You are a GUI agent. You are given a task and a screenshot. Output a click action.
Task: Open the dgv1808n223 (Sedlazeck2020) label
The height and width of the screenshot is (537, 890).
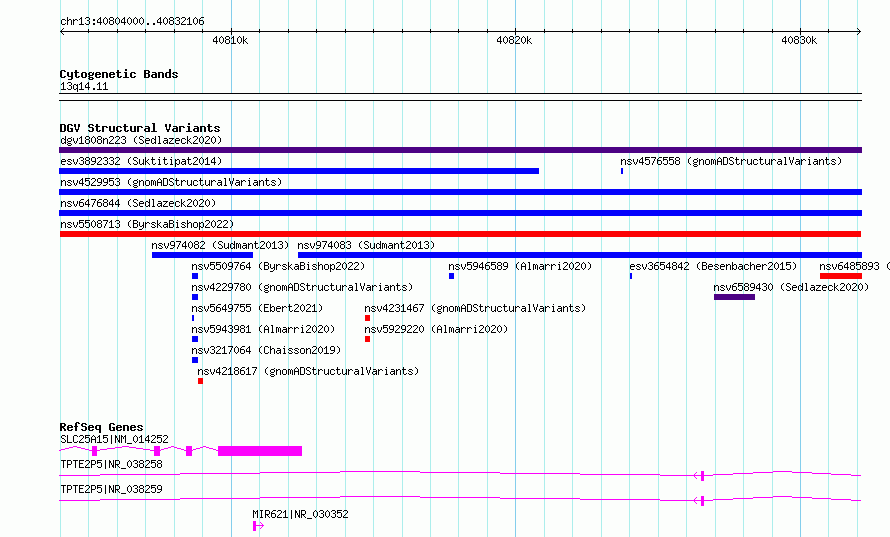(x=141, y=140)
